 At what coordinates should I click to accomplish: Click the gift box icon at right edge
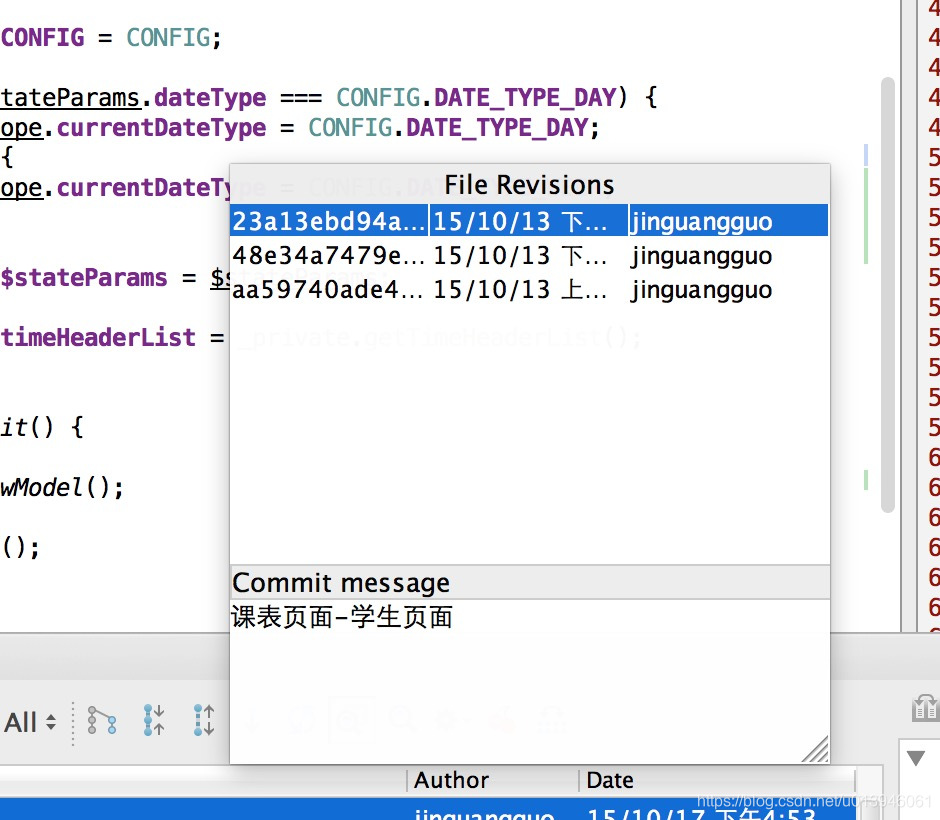point(925,708)
